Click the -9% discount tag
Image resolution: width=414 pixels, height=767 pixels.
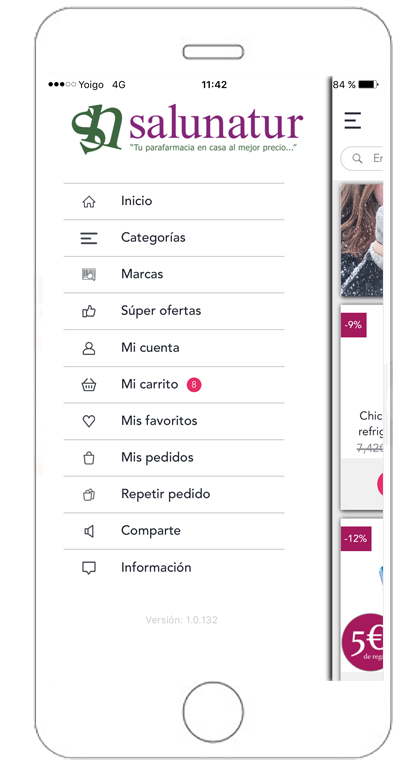[353, 325]
